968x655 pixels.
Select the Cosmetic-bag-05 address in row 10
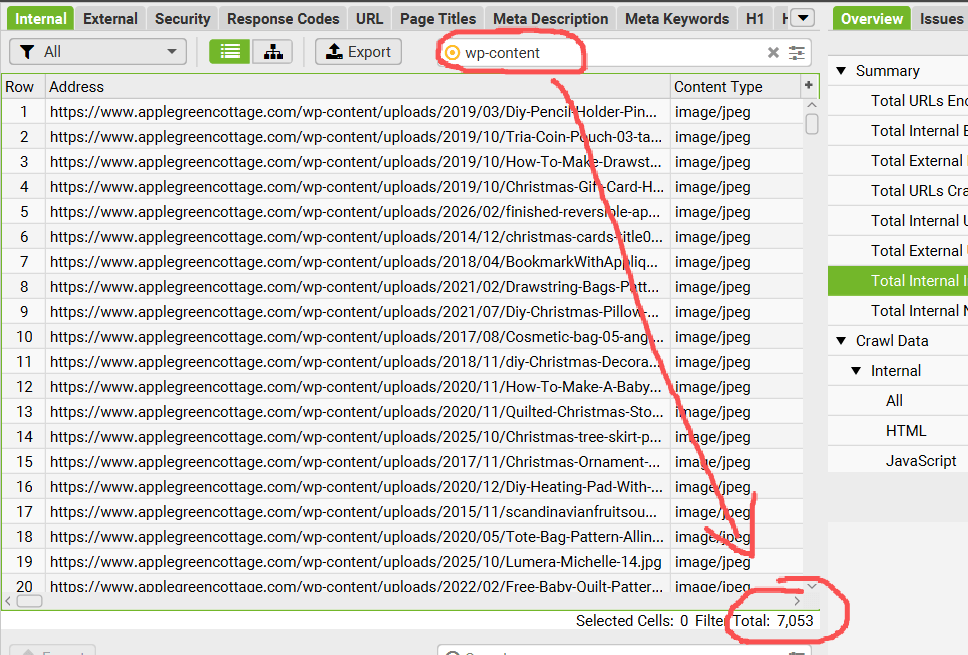pos(357,337)
